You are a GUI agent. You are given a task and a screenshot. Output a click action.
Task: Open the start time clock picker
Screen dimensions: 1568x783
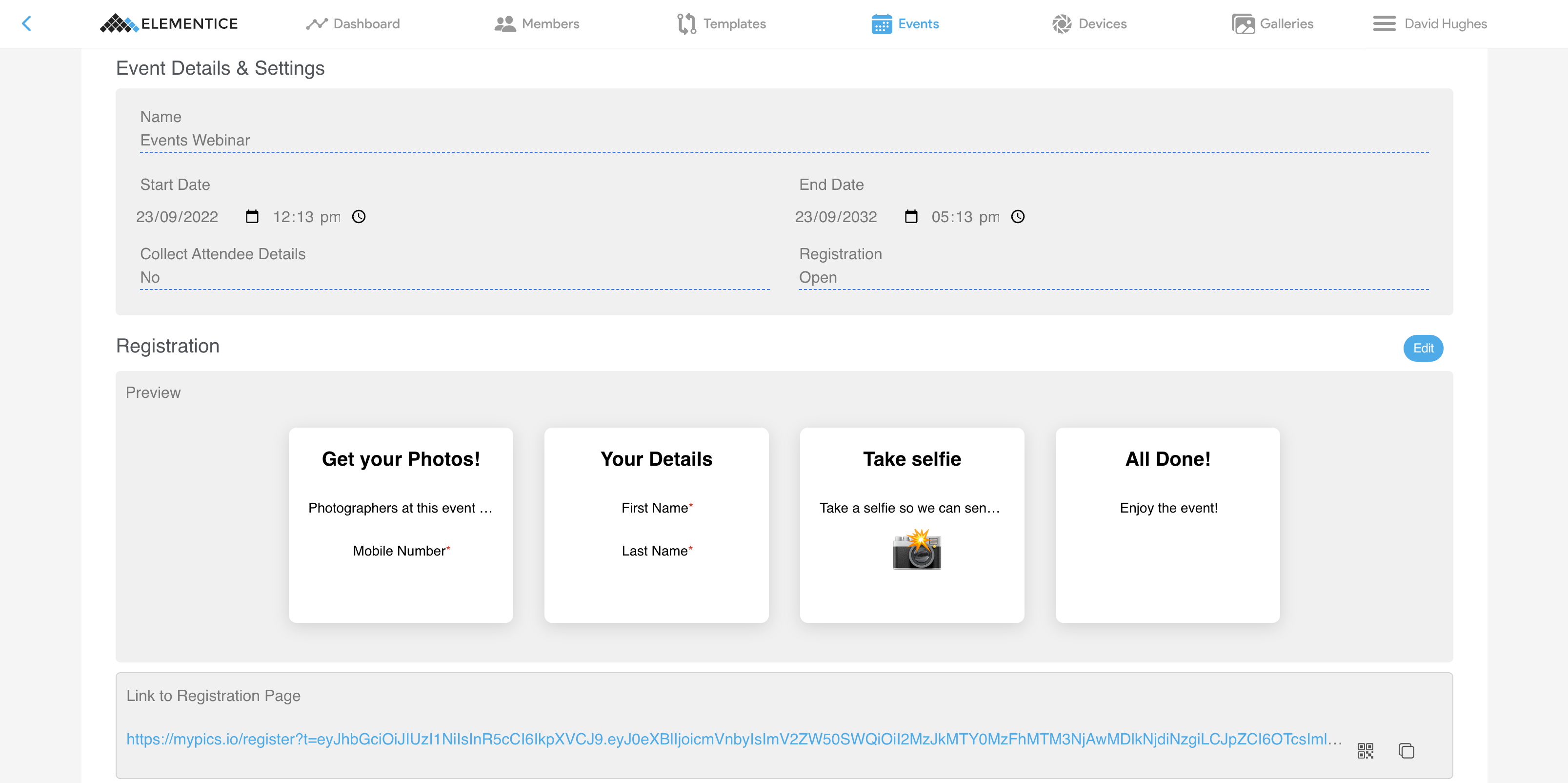click(x=359, y=217)
